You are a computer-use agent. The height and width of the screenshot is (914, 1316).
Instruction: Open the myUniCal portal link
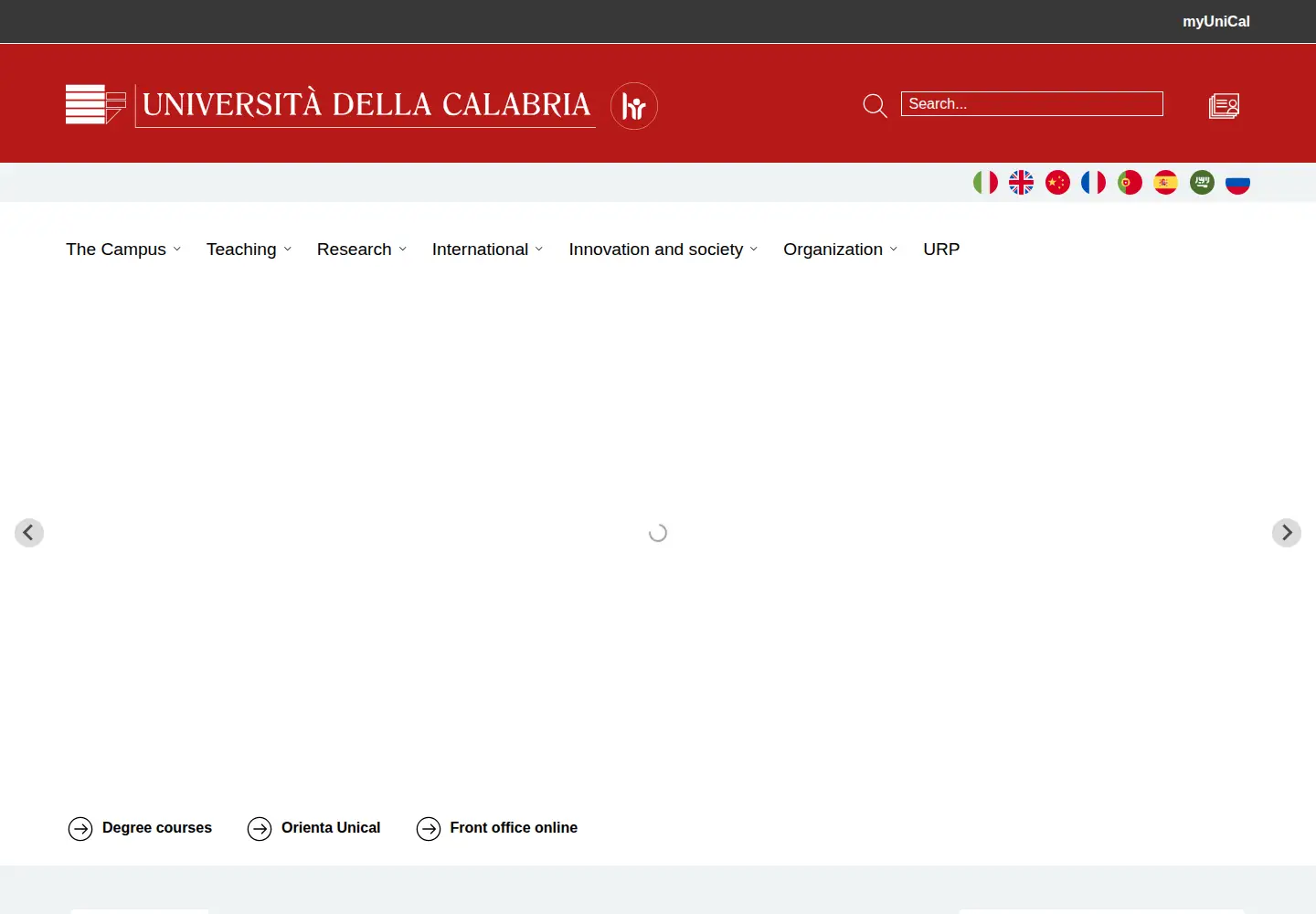click(1215, 21)
